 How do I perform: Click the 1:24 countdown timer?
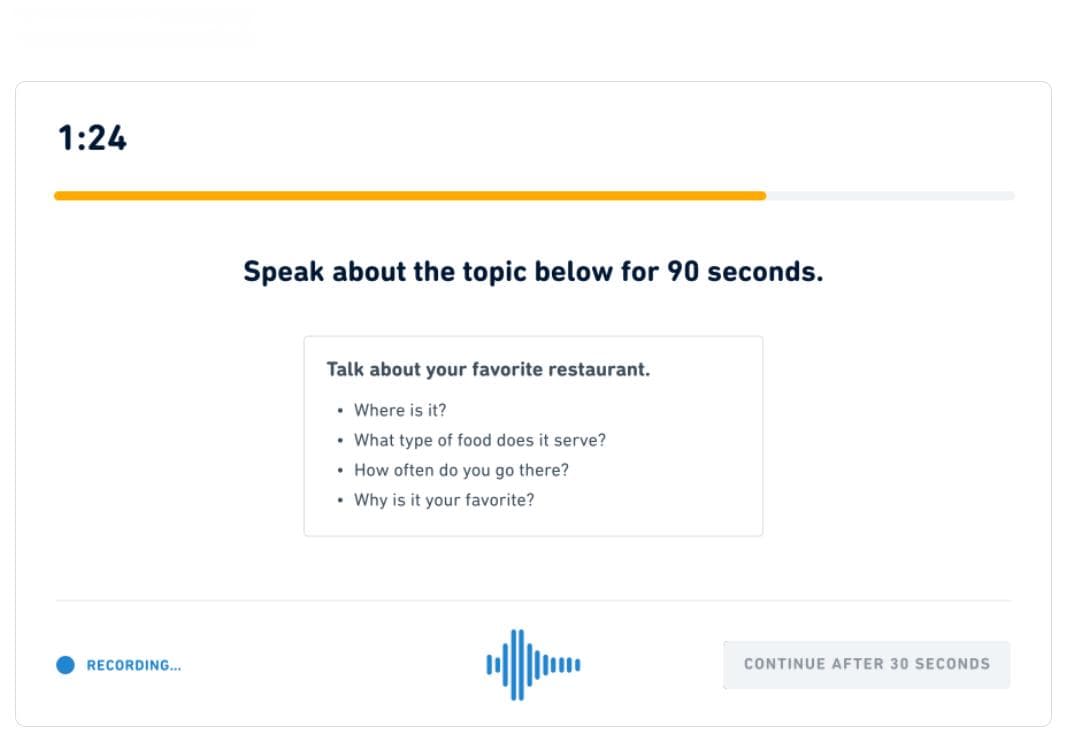click(93, 138)
